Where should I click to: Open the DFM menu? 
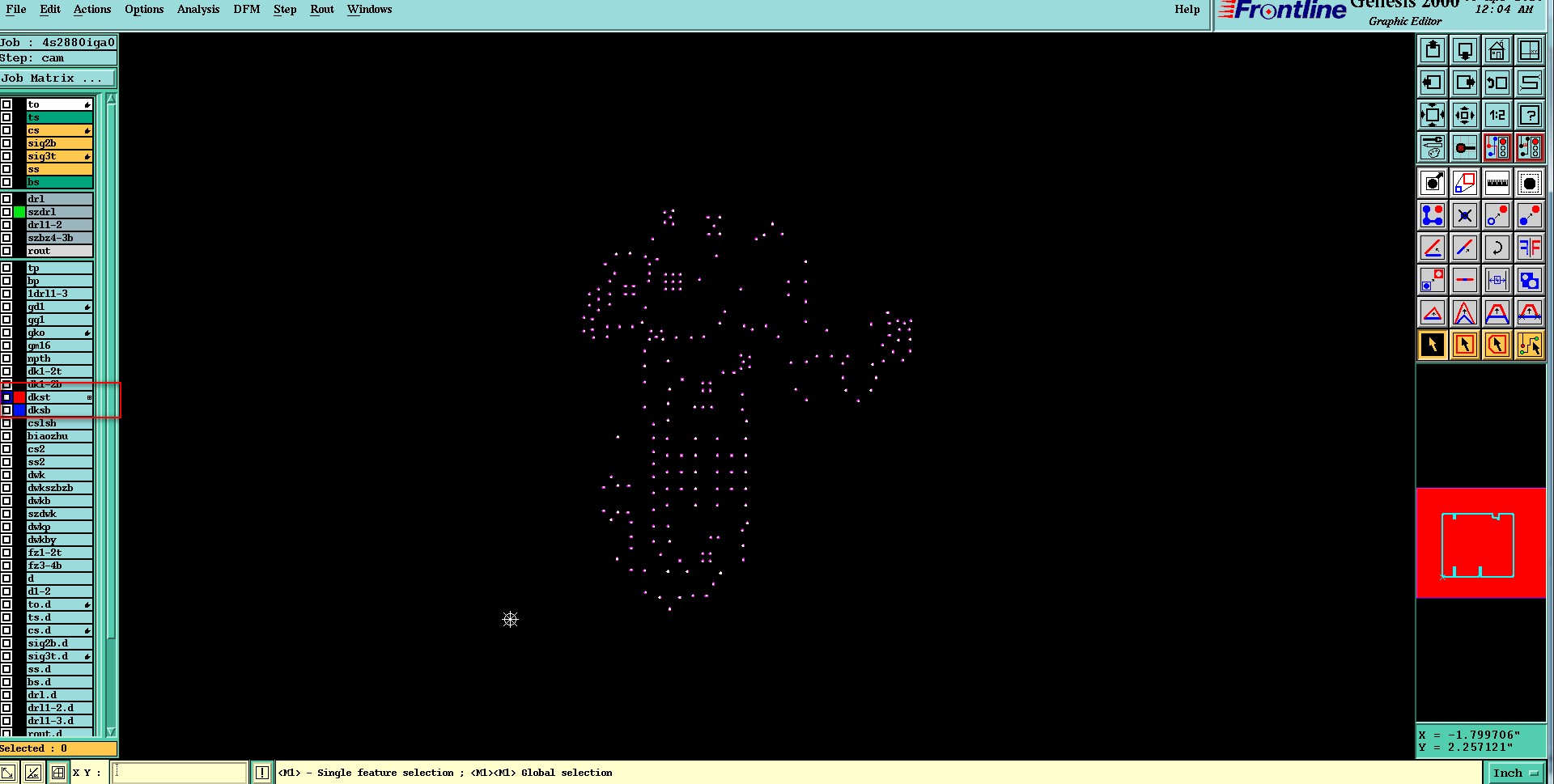tap(247, 9)
